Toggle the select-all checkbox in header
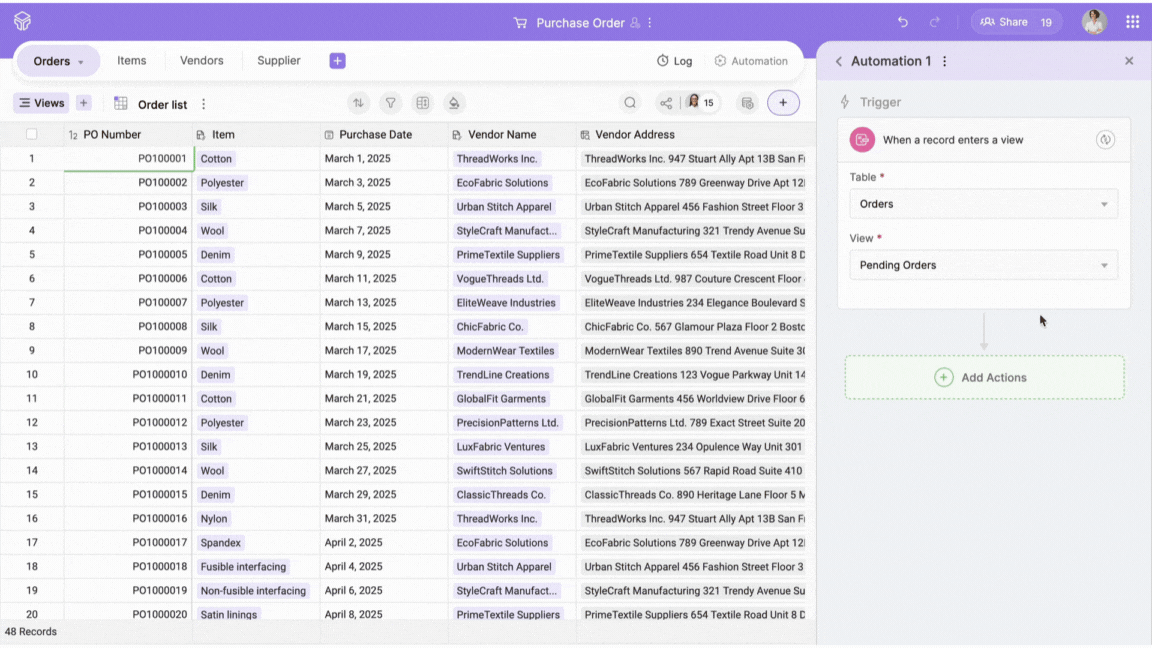1152x648 pixels. 32,134
